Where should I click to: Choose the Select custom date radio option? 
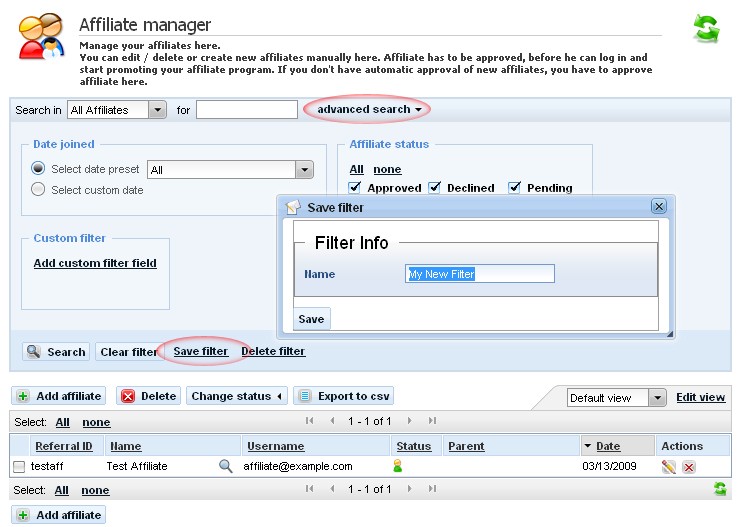tap(39, 189)
